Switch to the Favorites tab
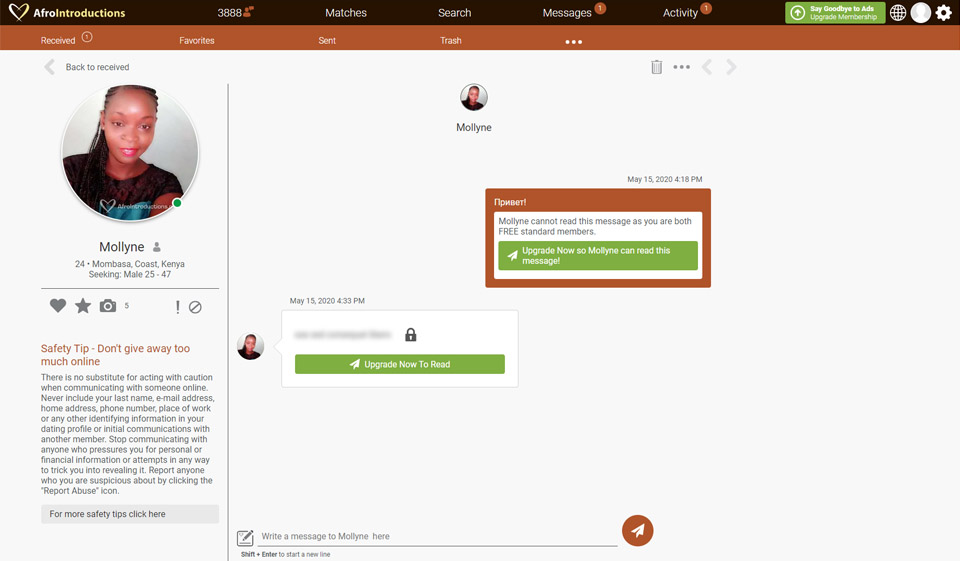 (197, 41)
